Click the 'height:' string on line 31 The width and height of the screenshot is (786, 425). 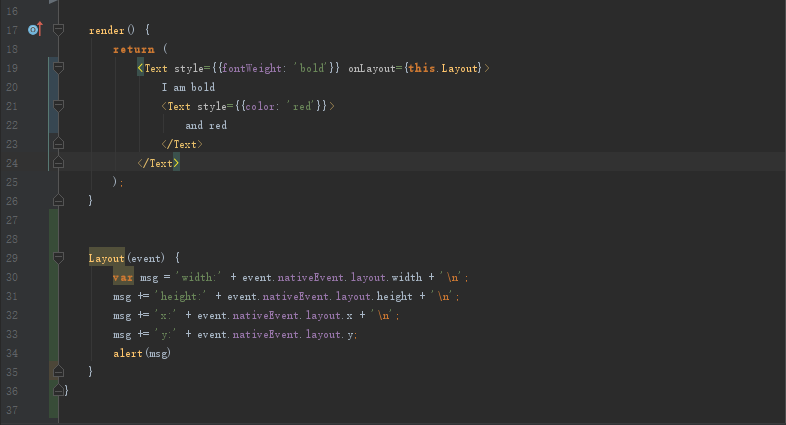coord(180,296)
